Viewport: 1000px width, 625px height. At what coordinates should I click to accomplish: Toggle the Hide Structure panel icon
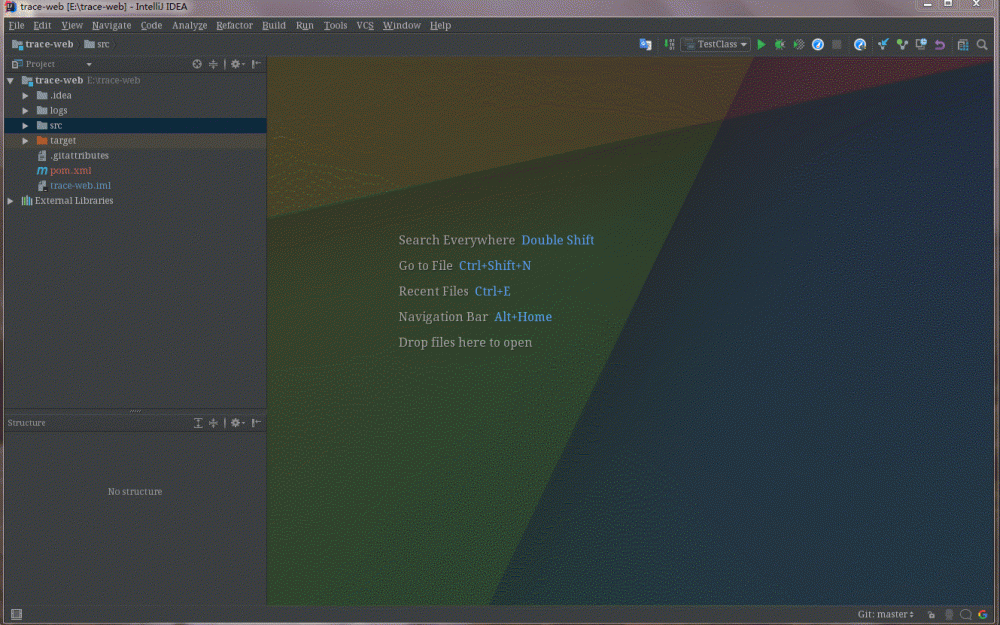(x=256, y=422)
